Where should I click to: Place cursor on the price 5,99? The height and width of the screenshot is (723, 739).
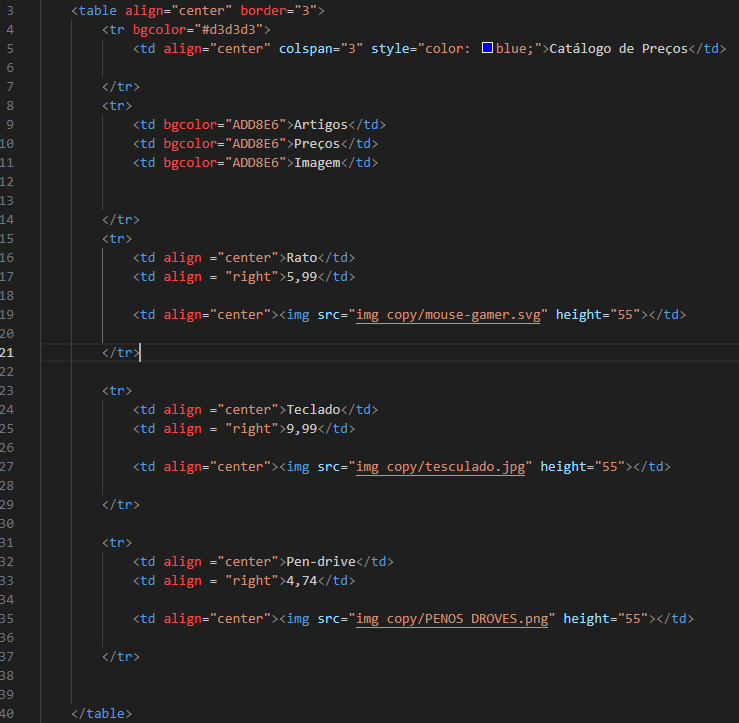[301, 277]
